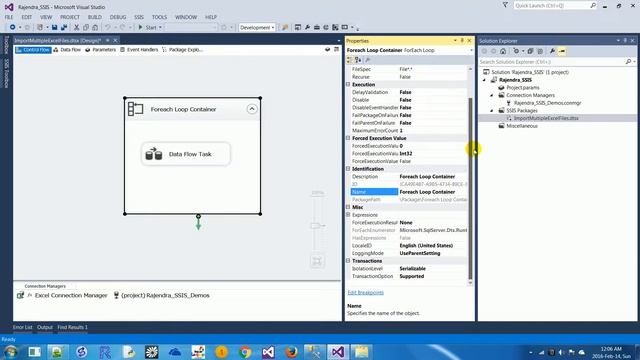Open the Development configuration dropdown
Image resolution: width=640 pixels, height=360 pixels.
(257, 27)
